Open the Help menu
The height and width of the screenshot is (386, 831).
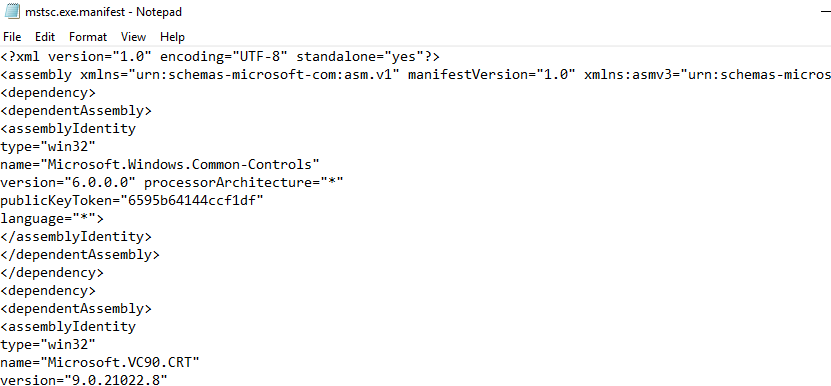(x=172, y=37)
